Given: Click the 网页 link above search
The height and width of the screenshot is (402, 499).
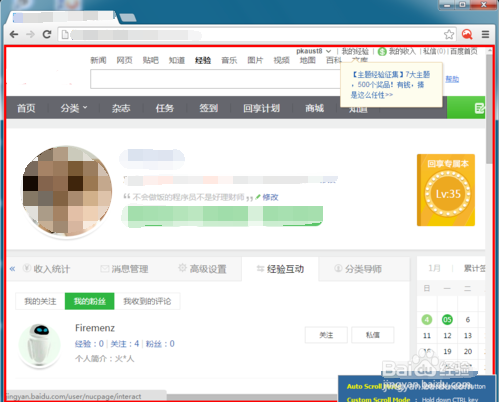Looking at the screenshot, I should coord(124,60).
